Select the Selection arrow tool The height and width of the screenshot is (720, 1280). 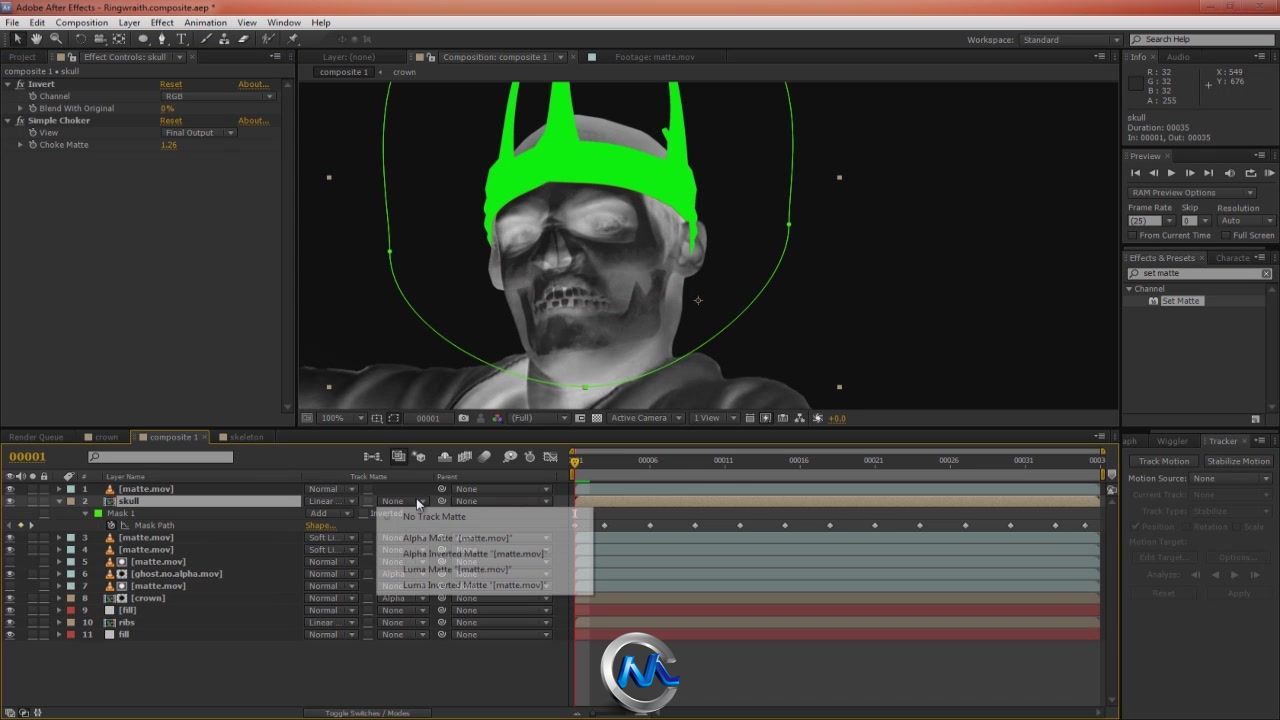[17, 39]
